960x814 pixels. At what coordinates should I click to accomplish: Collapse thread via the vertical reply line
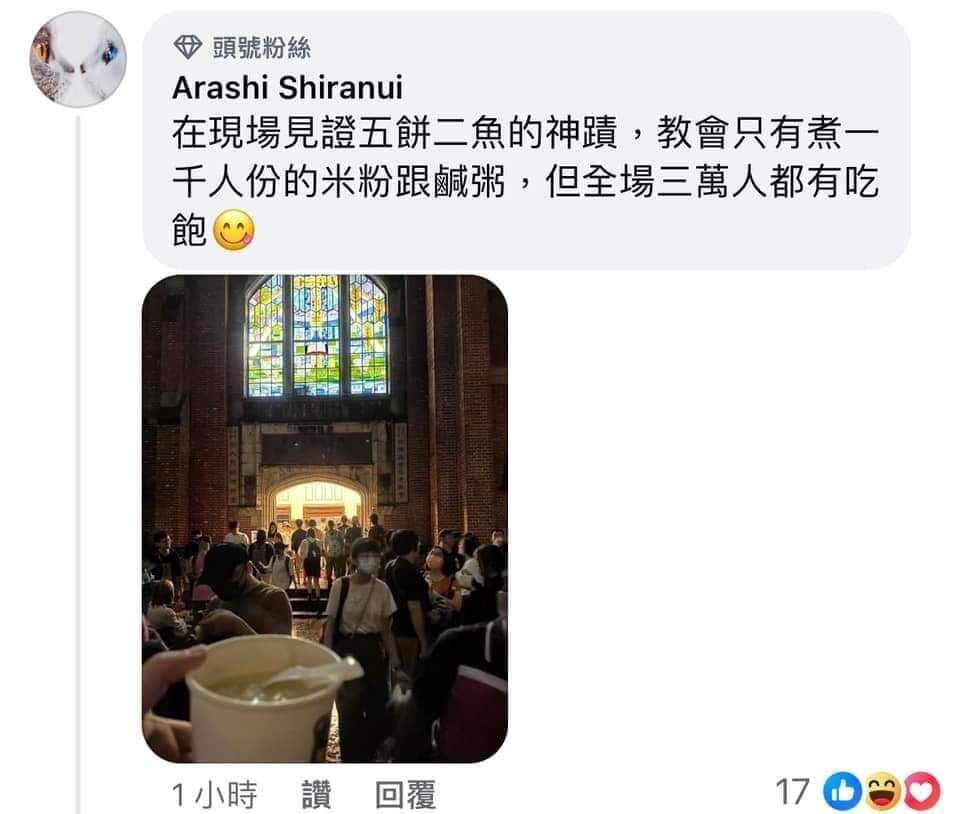[x=78, y=465]
